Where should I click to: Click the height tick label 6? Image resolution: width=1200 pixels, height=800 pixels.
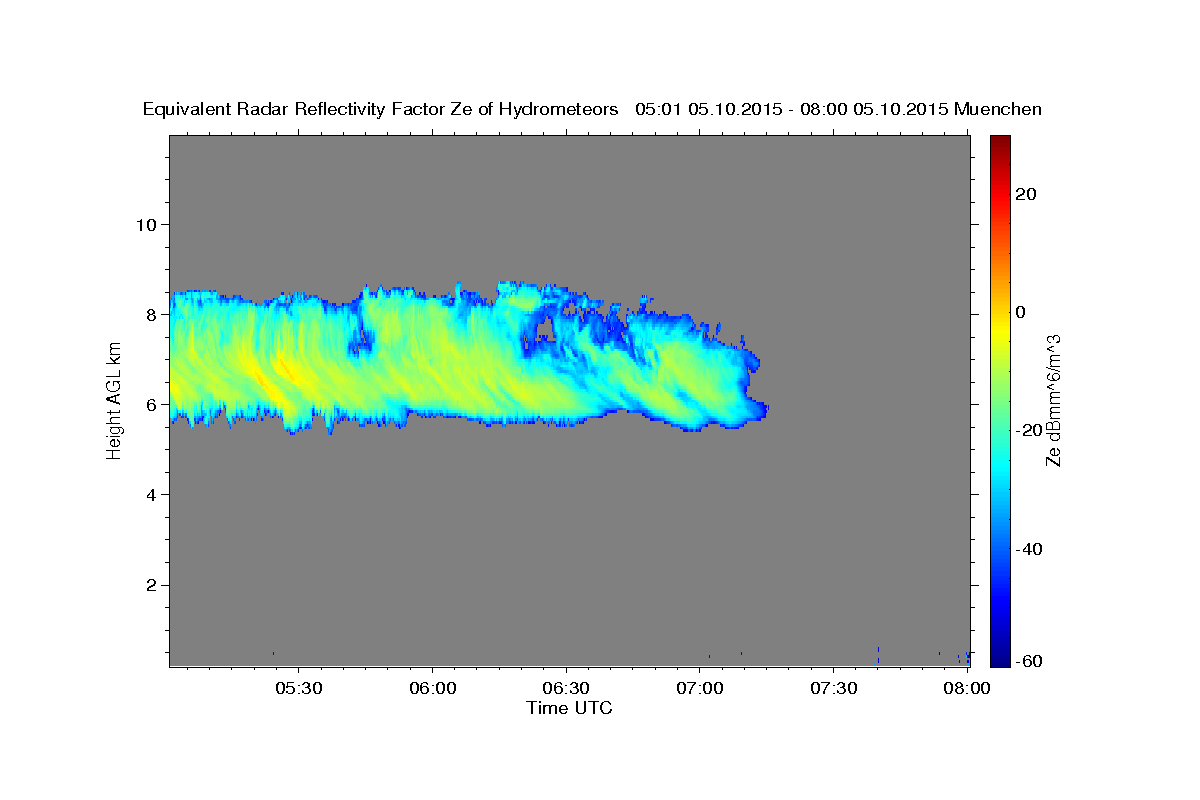tap(152, 404)
